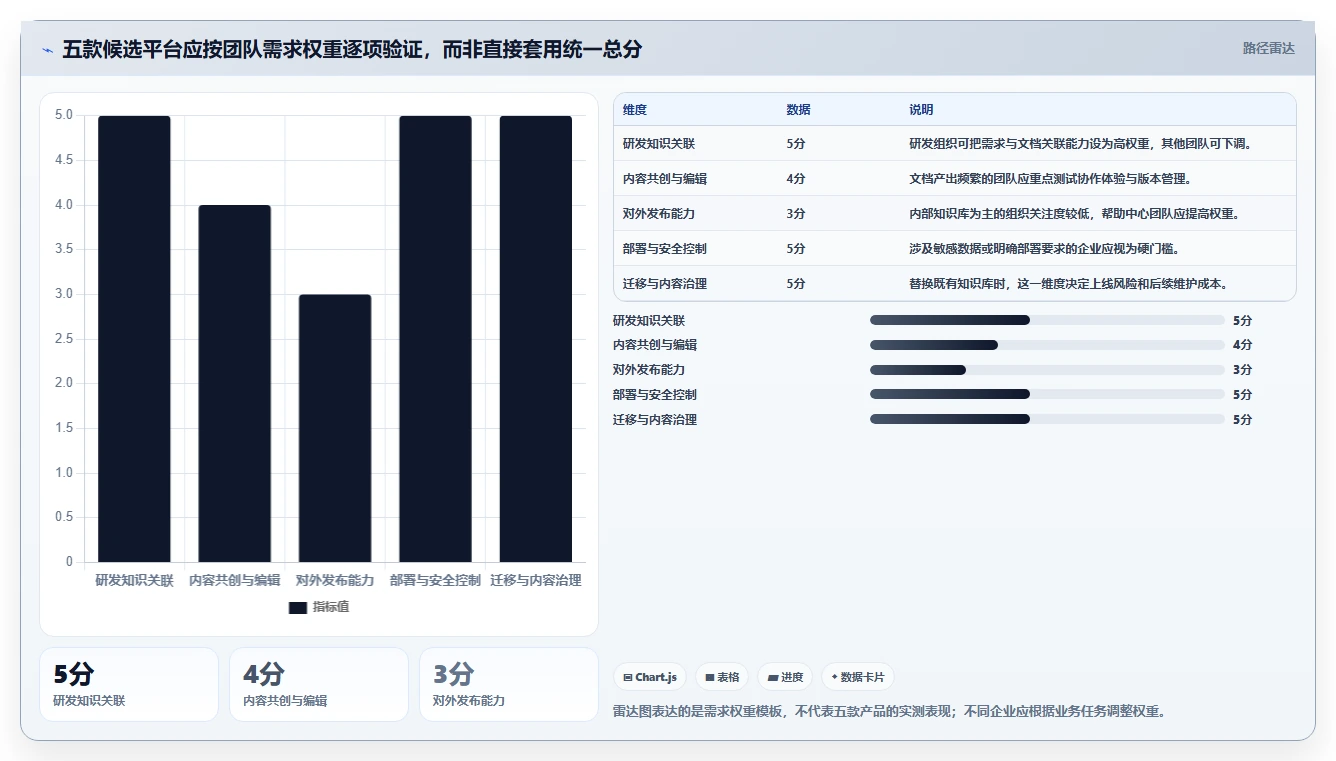Click the 对外发布能力 x-axis label
This screenshot has width=1336, height=761.
point(335,580)
